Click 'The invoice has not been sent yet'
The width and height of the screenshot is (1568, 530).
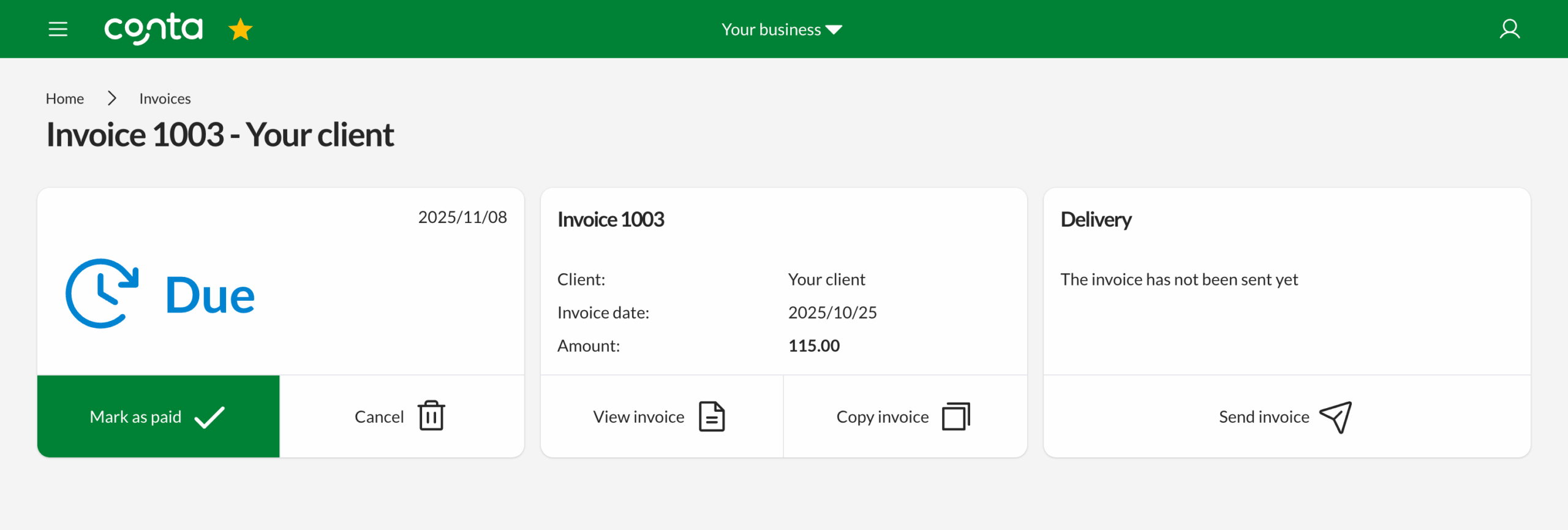(x=1179, y=279)
